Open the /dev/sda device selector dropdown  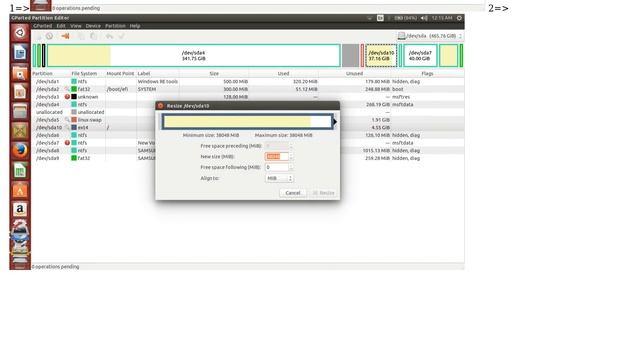(430, 36)
